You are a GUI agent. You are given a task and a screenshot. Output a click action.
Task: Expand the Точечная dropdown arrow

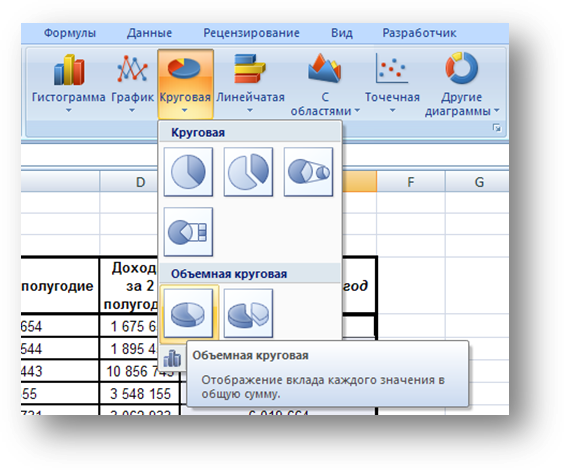click(392, 111)
